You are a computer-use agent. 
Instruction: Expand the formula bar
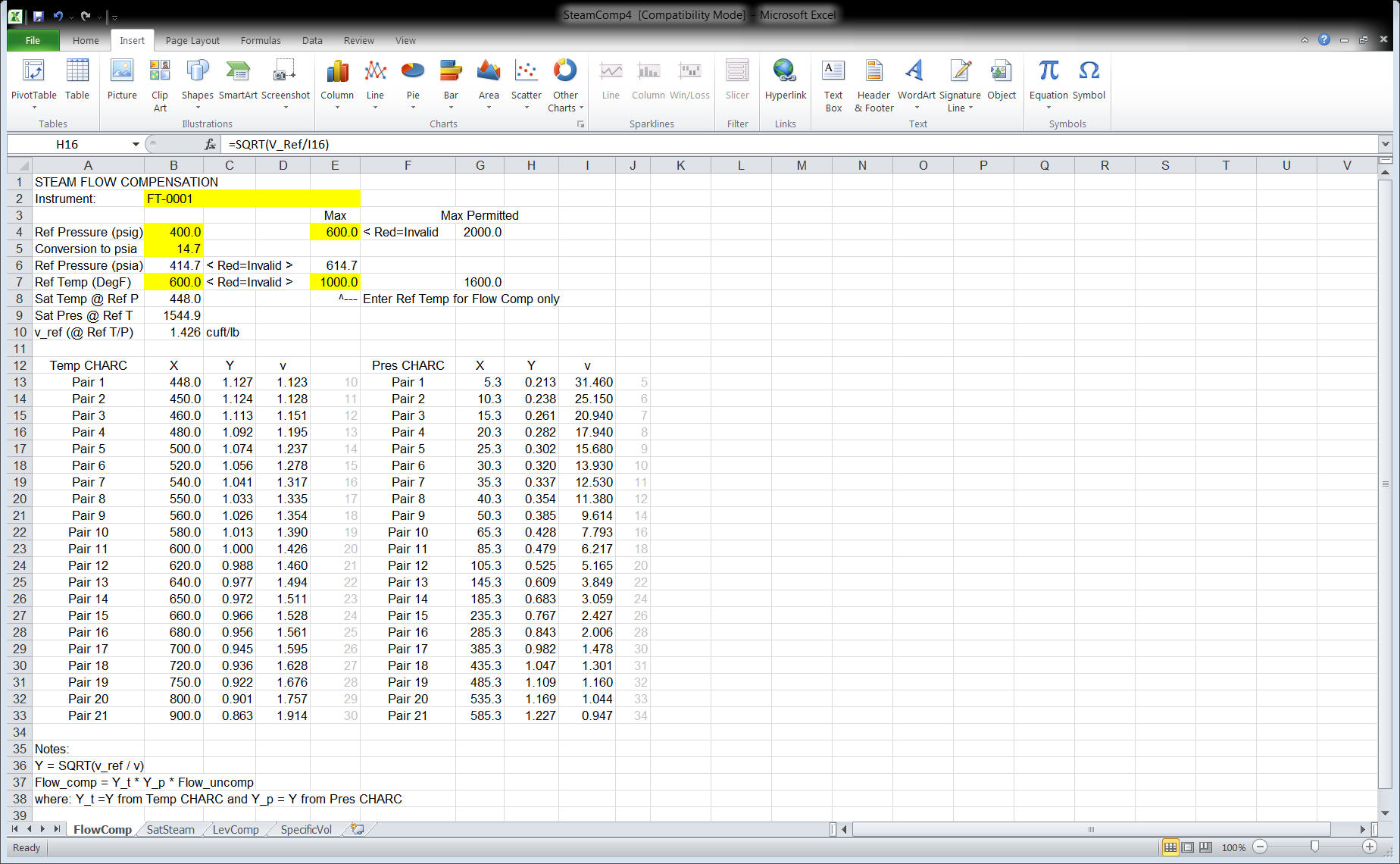pos(1385,144)
